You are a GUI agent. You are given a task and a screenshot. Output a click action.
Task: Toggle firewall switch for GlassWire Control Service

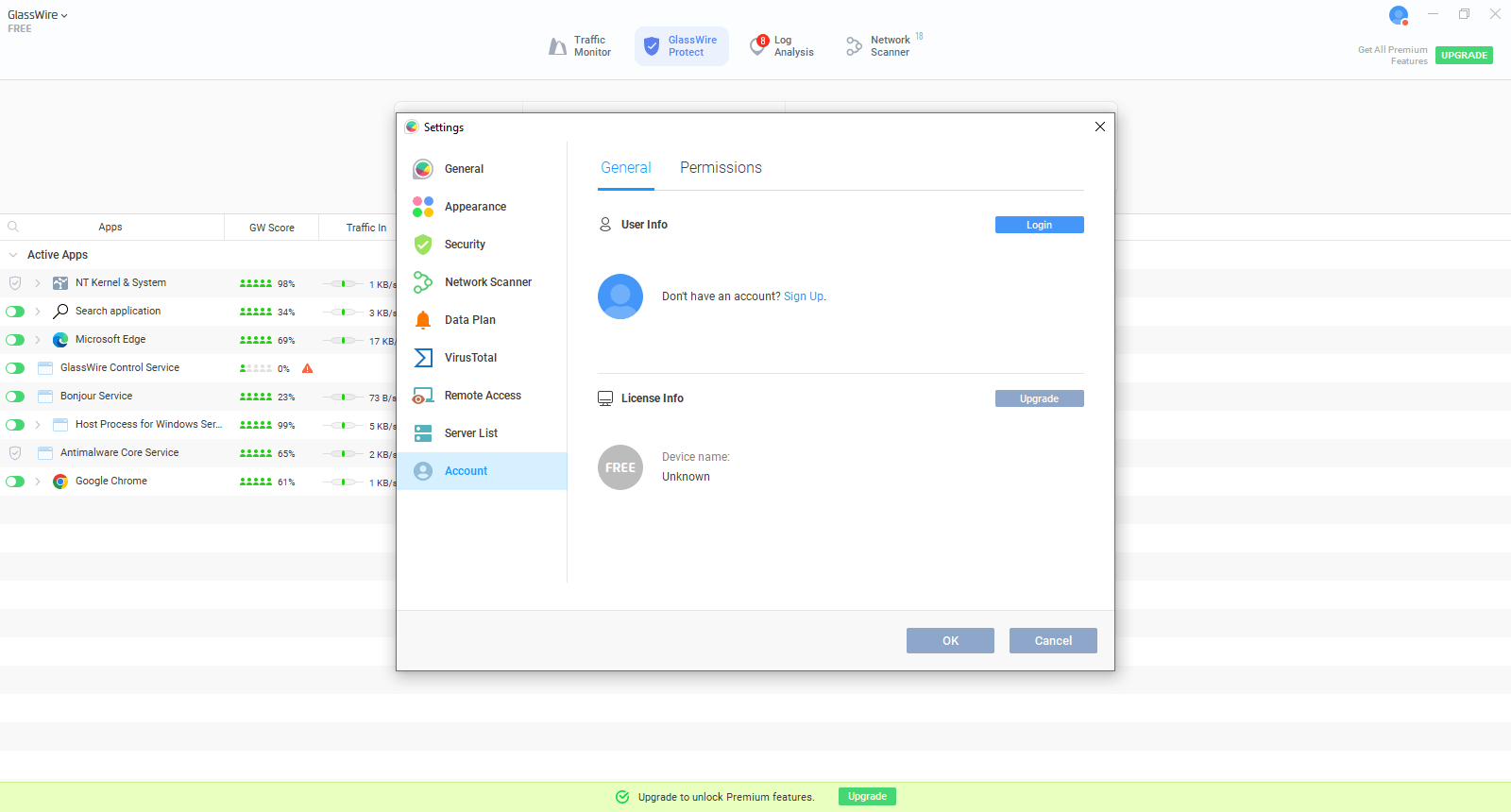pos(15,368)
